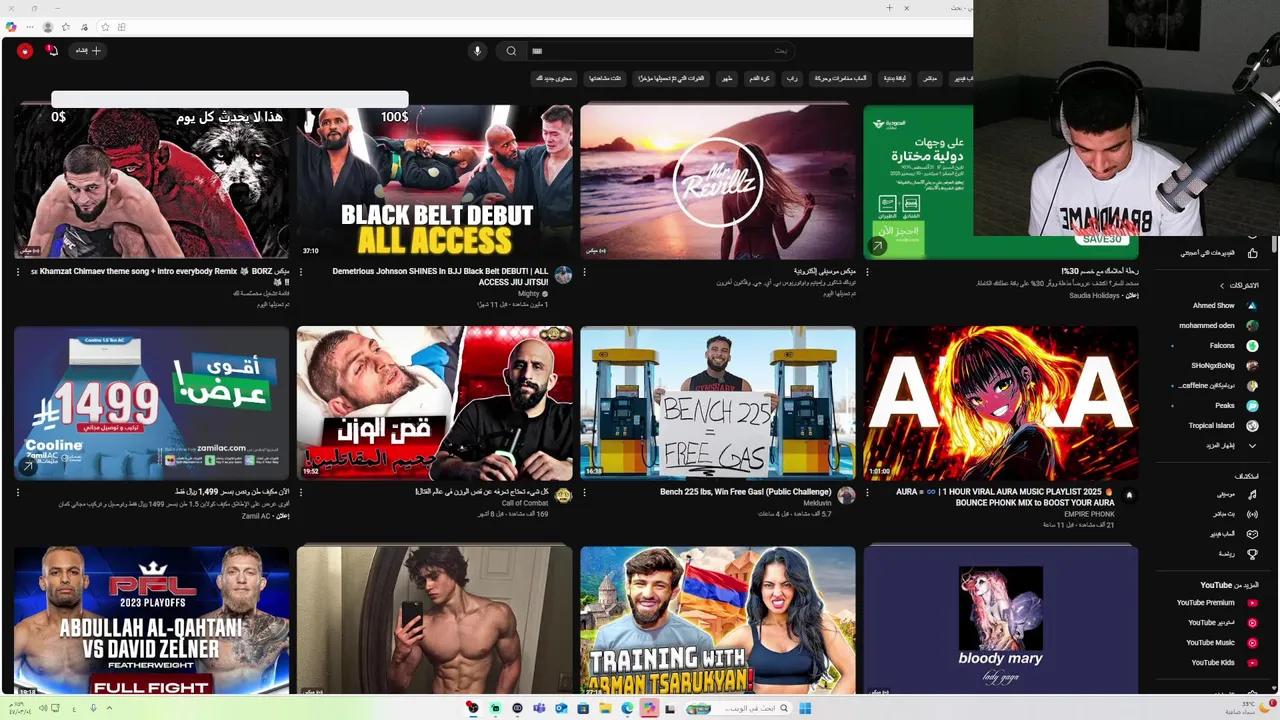The image size is (1280, 720).
Task: Click the Windows Start button
Action: point(805,708)
